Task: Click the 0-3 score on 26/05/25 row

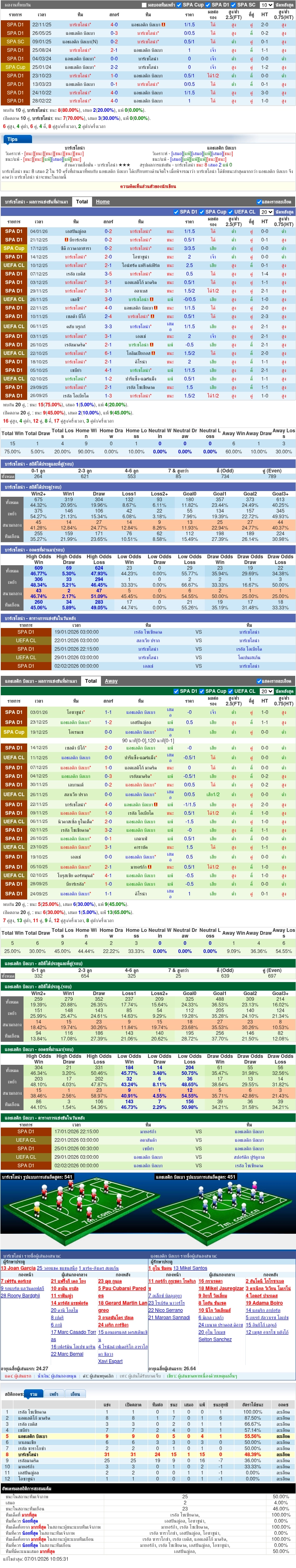Action: [114, 34]
